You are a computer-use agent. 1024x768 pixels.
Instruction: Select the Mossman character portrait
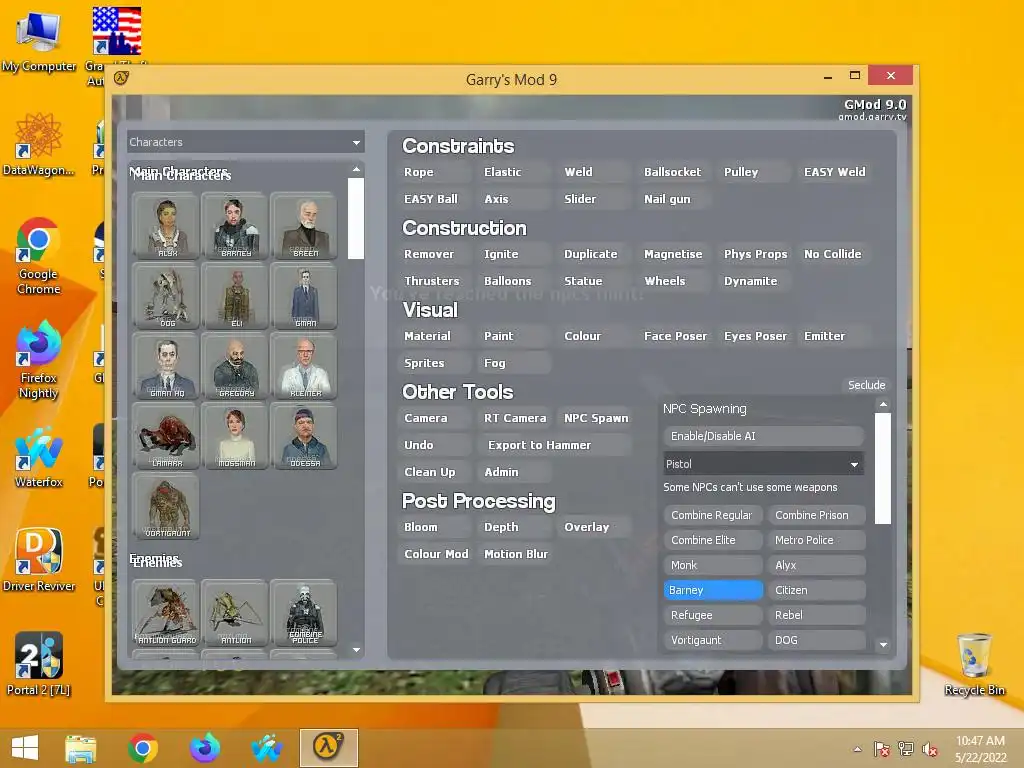(x=235, y=436)
